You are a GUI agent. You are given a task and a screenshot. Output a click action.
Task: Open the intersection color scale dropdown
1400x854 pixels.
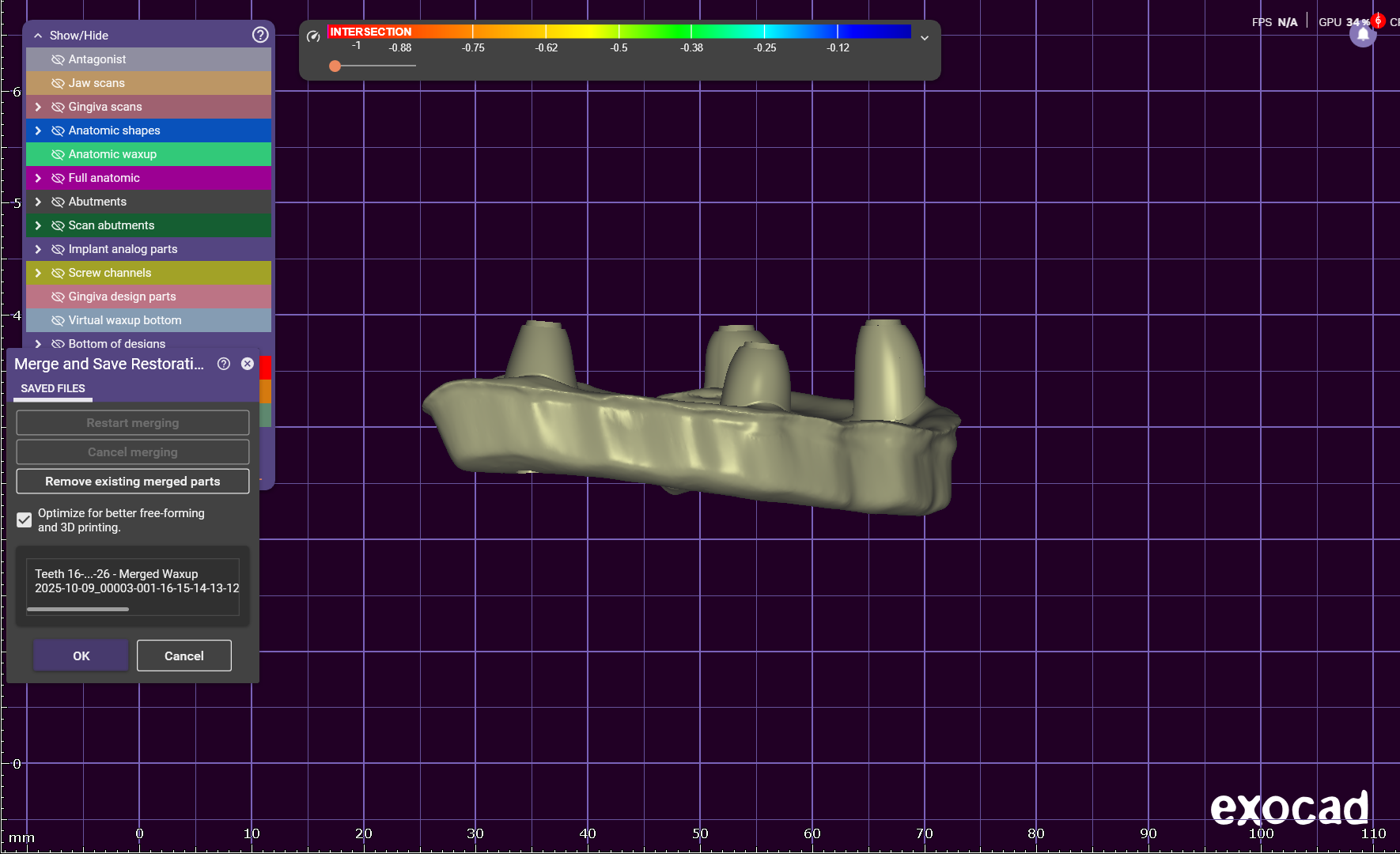click(924, 38)
